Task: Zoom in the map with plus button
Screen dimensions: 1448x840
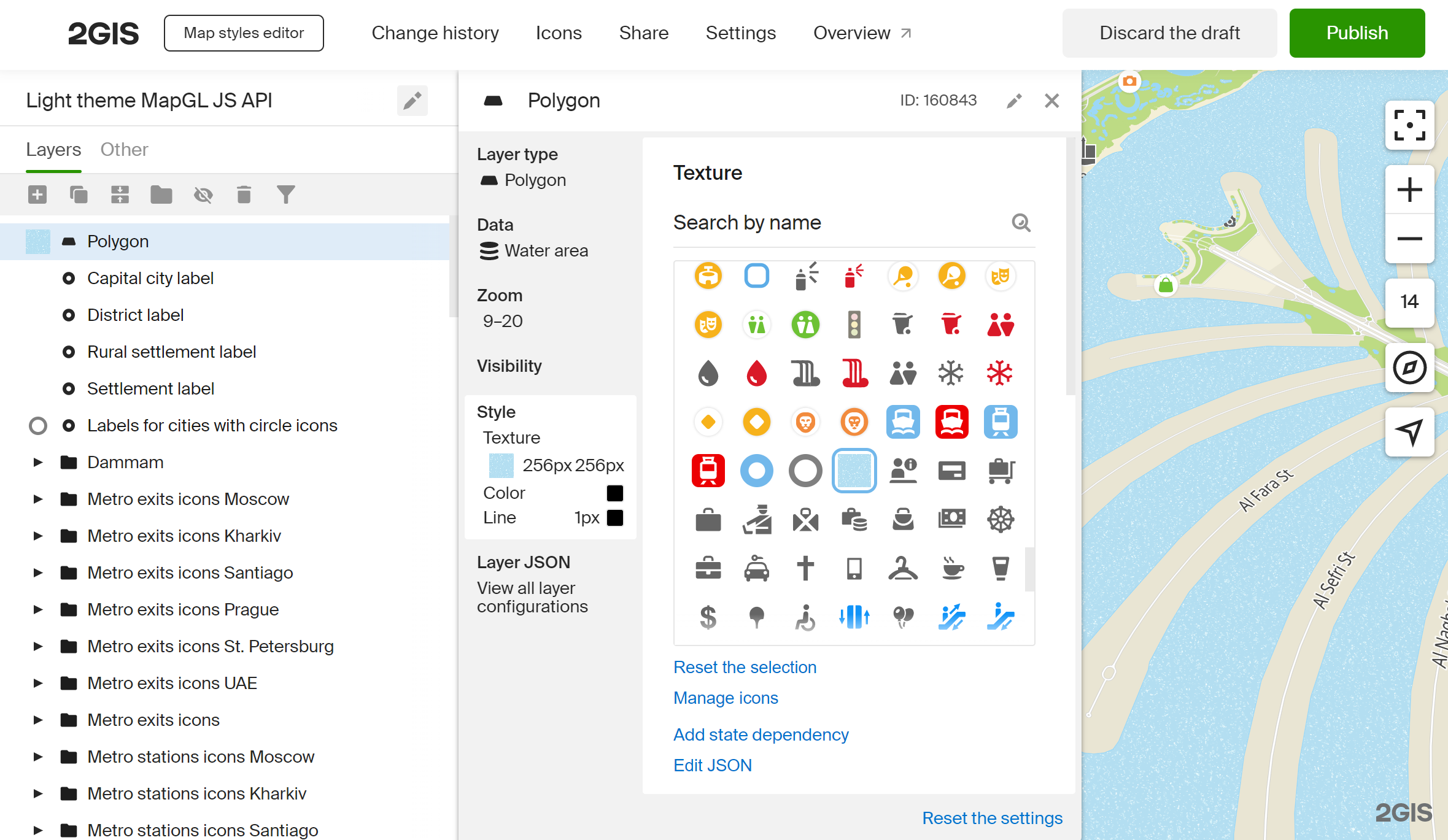Action: [x=1409, y=190]
